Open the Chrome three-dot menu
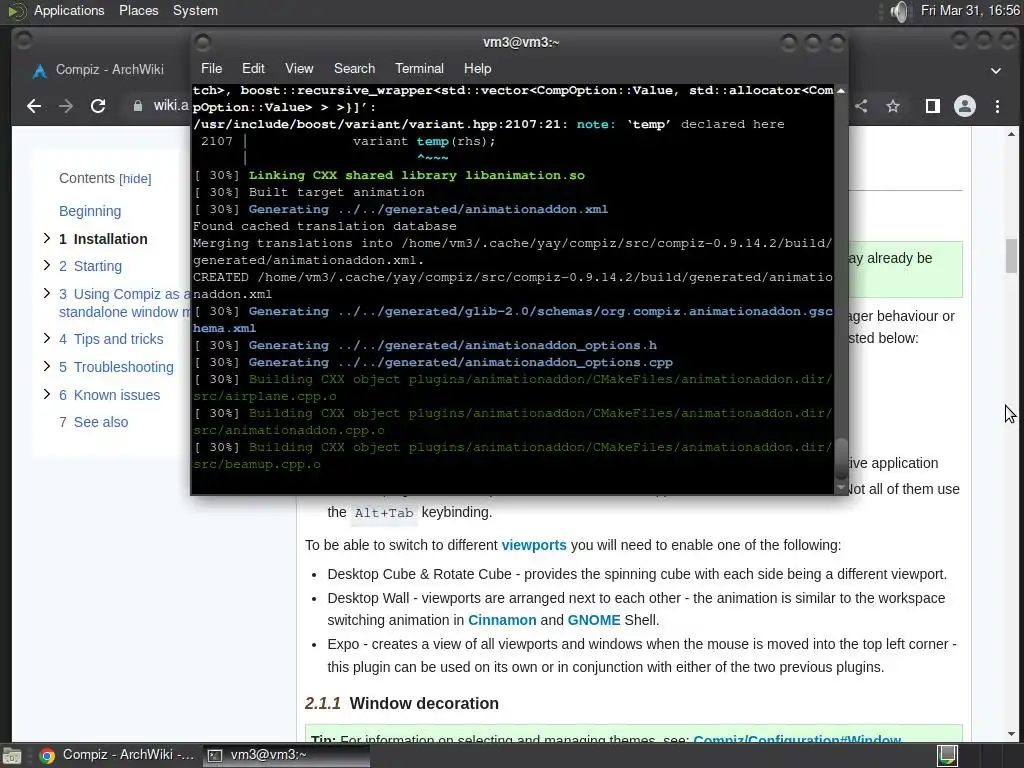 997,106
